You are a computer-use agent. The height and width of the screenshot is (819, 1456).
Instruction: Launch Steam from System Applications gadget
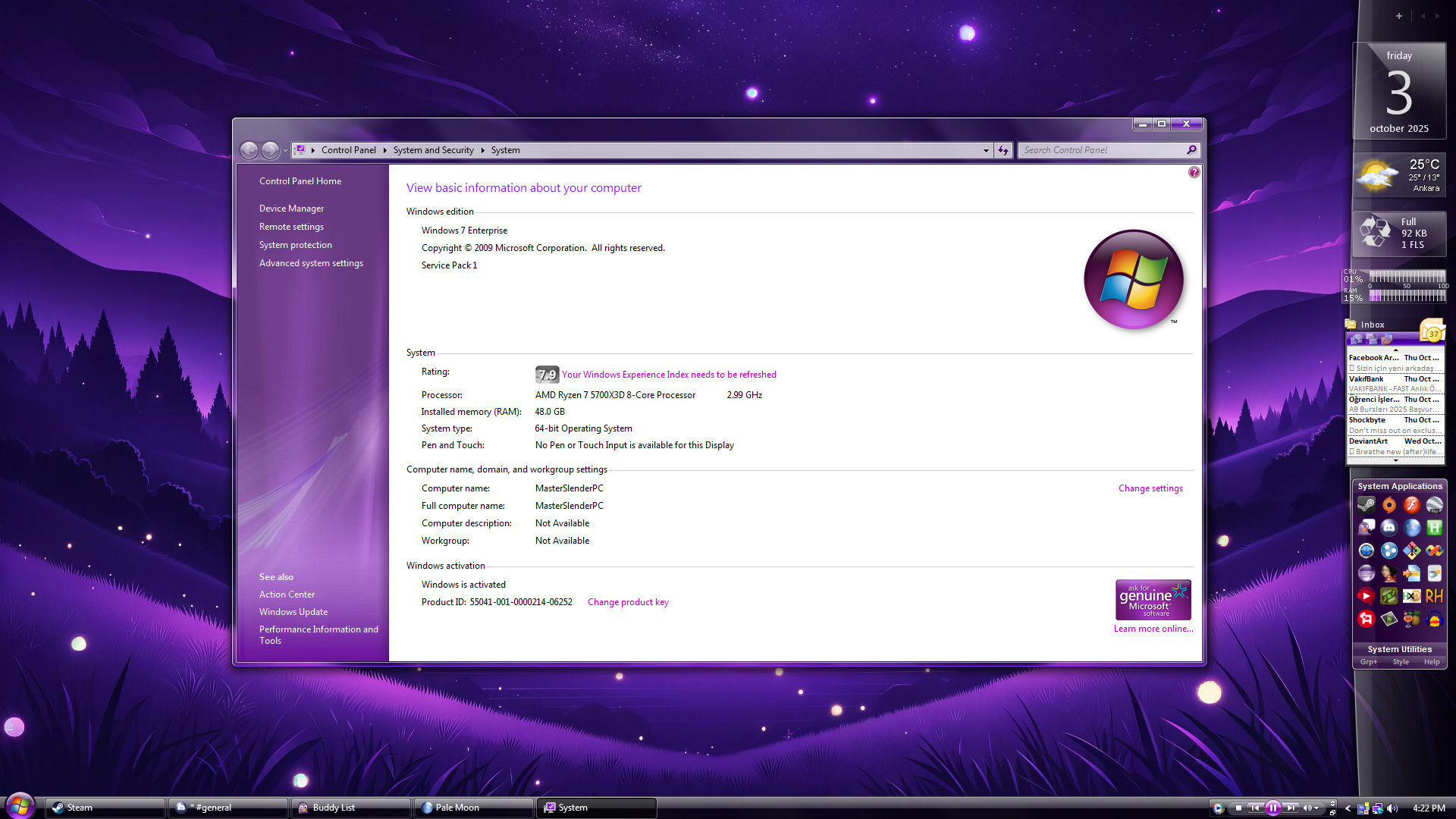point(1366,505)
